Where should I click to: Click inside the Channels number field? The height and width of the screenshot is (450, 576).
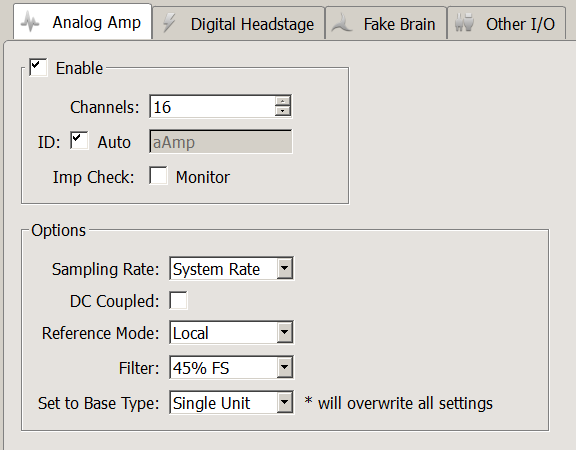(x=212, y=107)
